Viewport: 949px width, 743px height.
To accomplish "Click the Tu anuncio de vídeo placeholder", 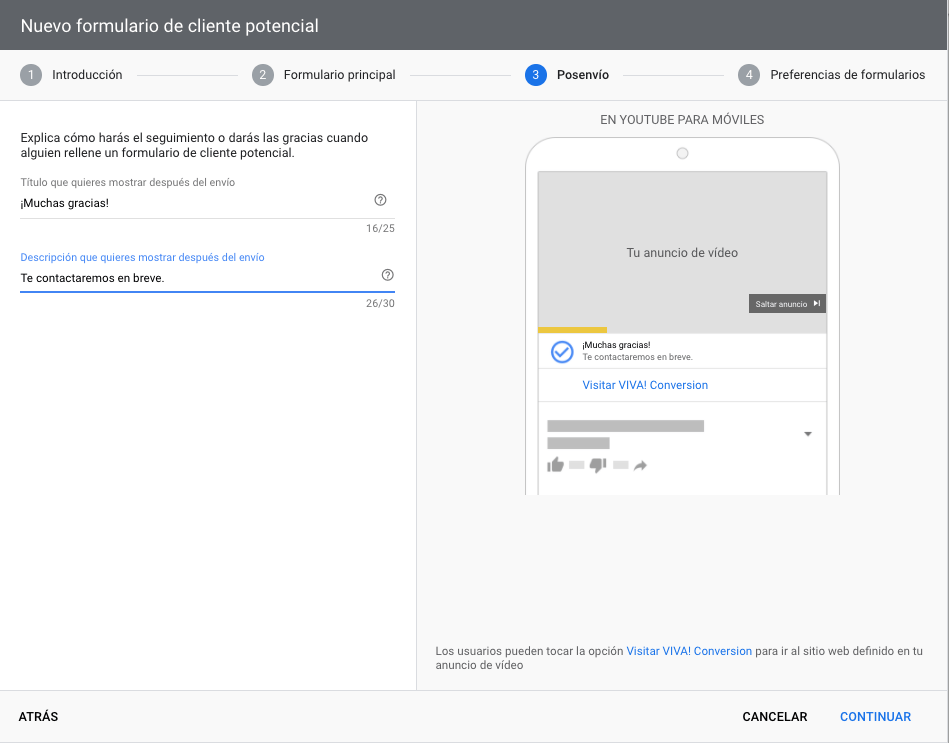I will point(682,253).
